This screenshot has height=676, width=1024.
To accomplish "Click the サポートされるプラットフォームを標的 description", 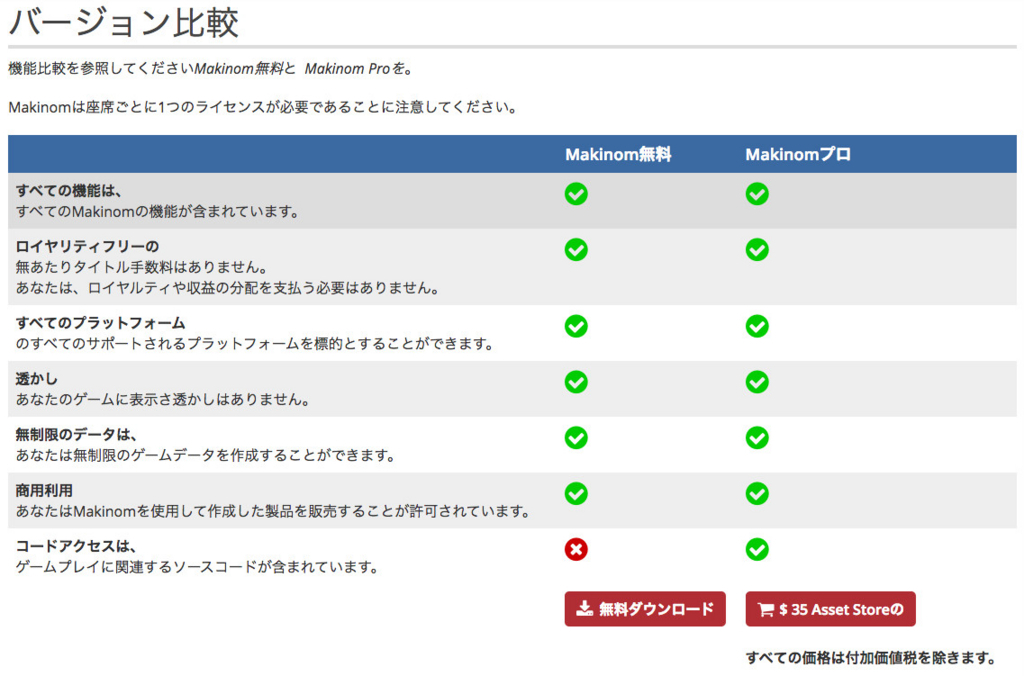I will [x=255, y=344].
